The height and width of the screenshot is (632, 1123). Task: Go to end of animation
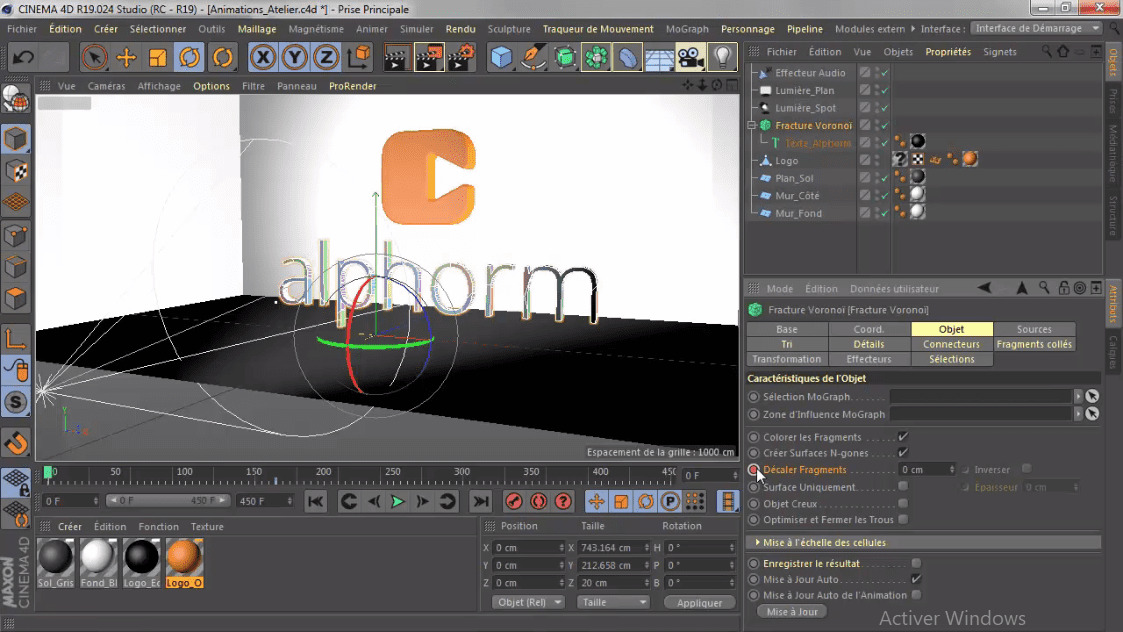pos(481,502)
